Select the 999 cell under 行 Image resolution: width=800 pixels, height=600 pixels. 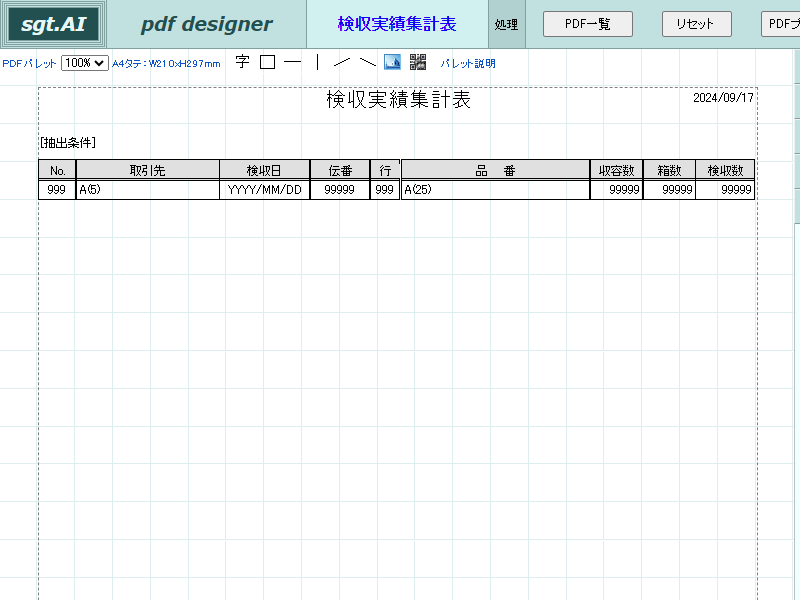pos(385,190)
